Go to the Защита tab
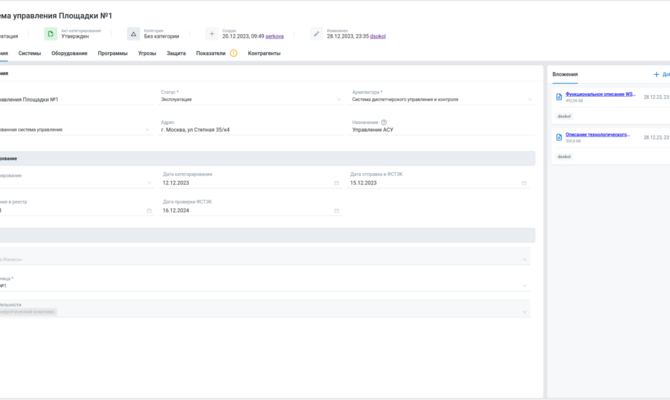This screenshot has height=400, width=670. 176,53
